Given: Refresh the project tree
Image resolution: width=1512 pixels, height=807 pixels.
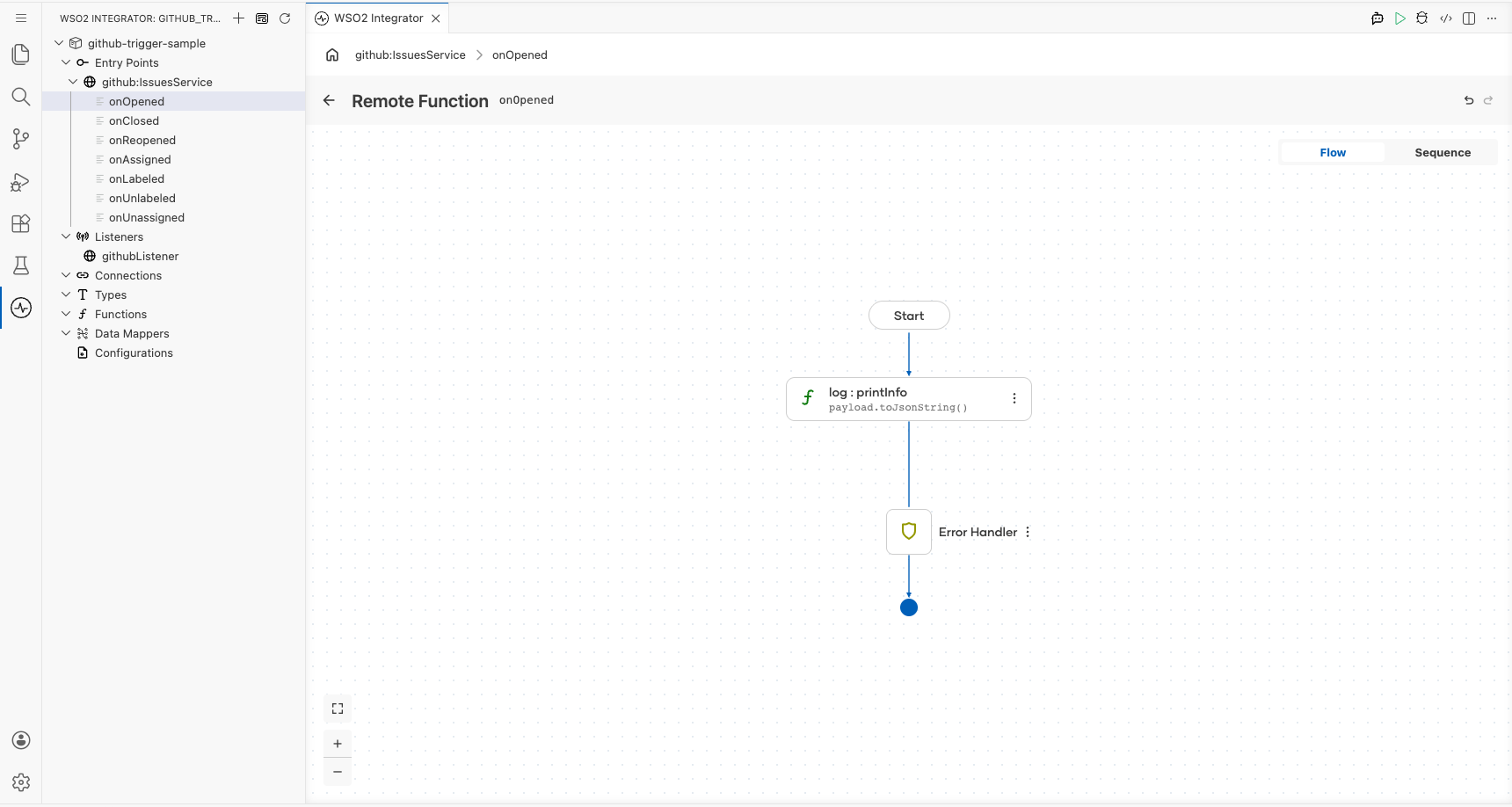Looking at the screenshot, I should tap(285, 18).
